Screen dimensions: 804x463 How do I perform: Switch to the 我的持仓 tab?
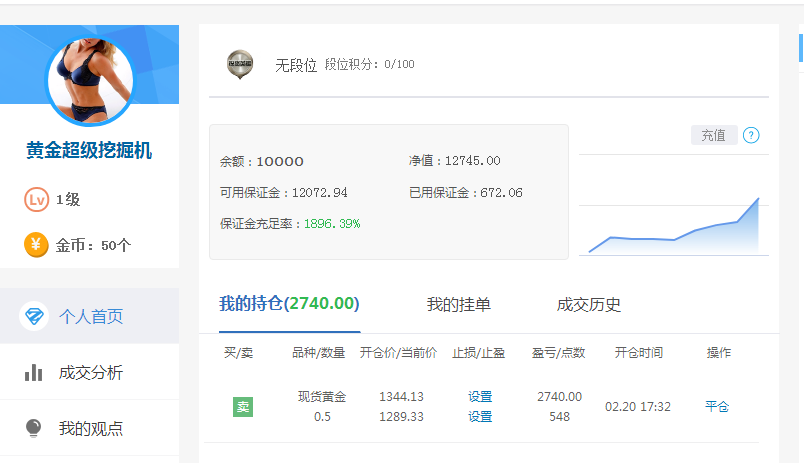pos(289,304)
